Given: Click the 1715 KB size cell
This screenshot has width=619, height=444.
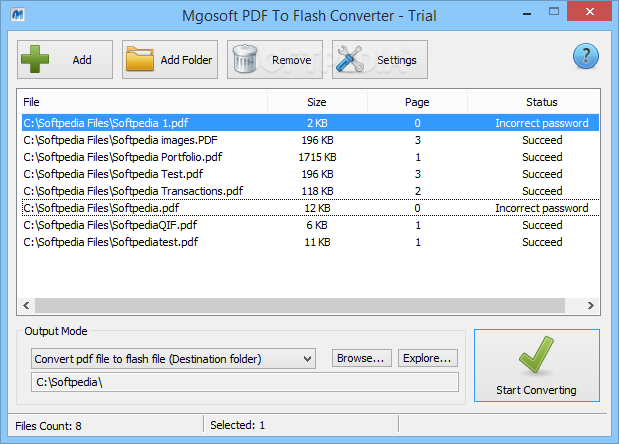Looking at the screenshot, I should [x=317, y=157].
